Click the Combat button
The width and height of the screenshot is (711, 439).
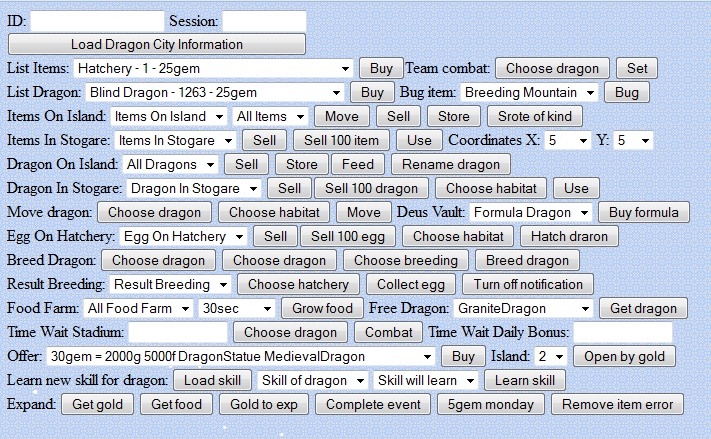[389, 332]
